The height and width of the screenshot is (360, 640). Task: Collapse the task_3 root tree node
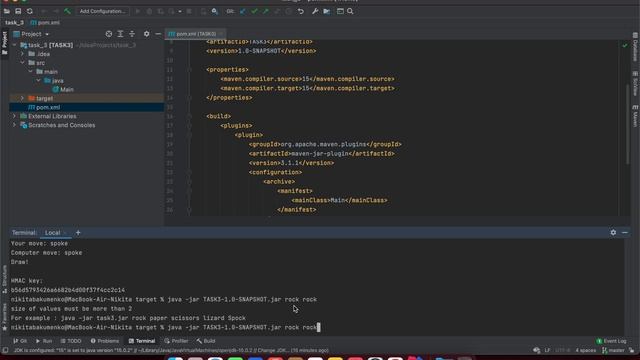pyautogui.click(x=15, y=45)
